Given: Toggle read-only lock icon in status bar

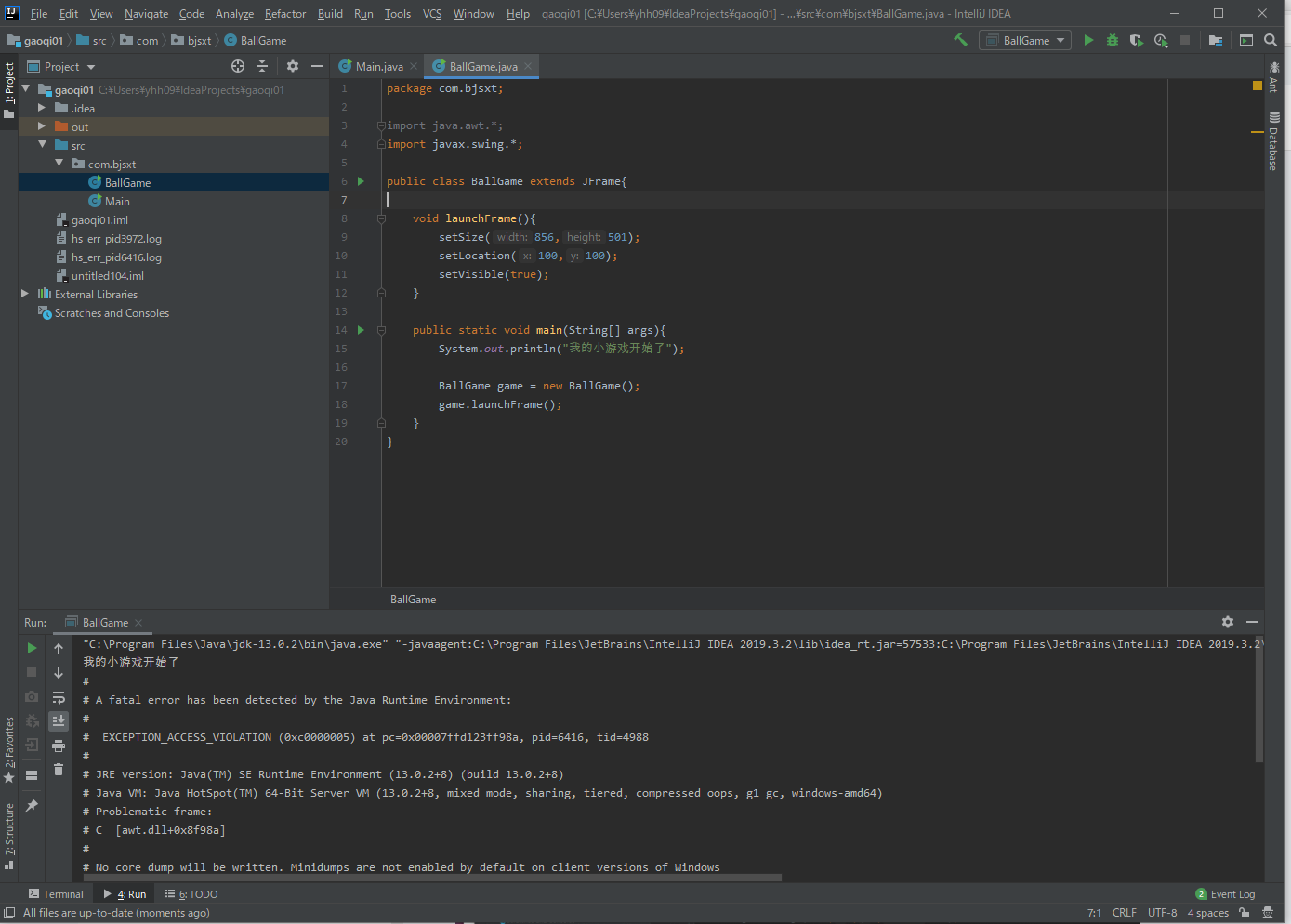Looking at the screenshot, I should coord(1245,913).
